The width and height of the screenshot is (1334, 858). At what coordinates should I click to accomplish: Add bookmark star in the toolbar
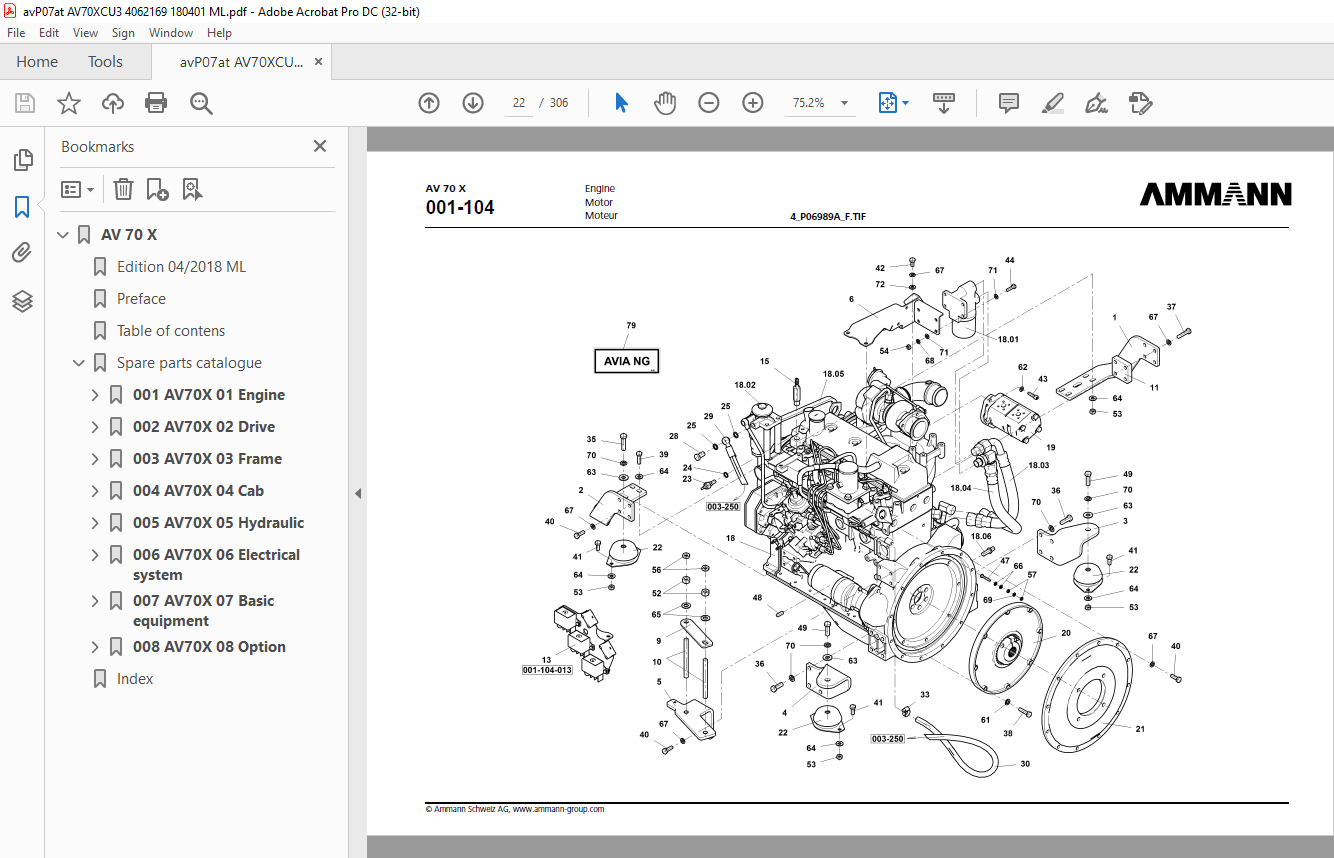[69, 103]
